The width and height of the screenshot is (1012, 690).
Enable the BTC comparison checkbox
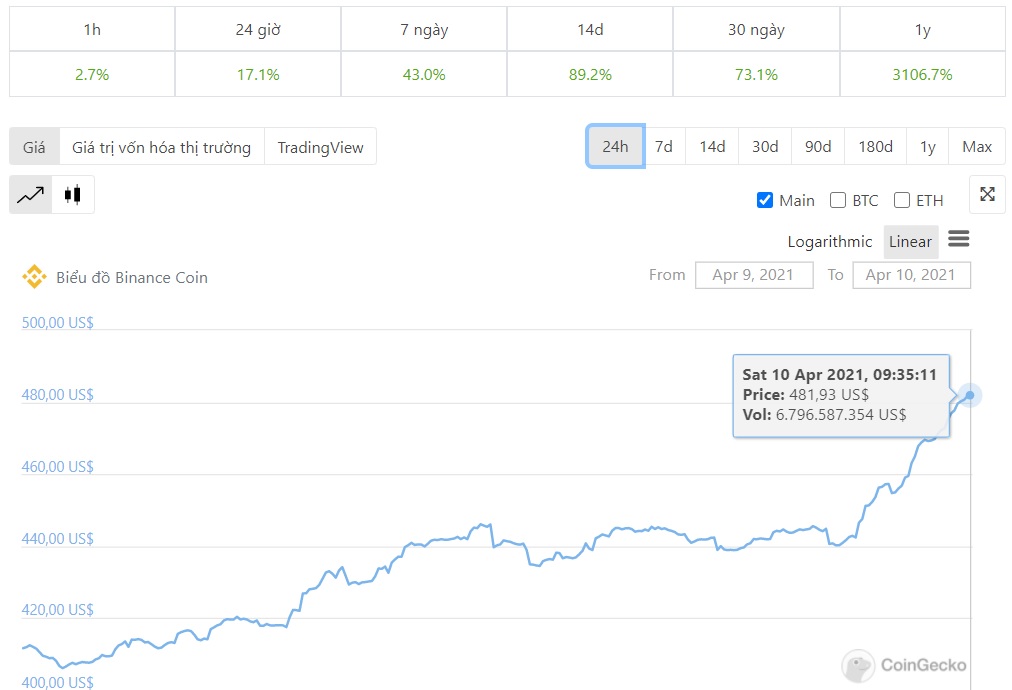[838, 200]
